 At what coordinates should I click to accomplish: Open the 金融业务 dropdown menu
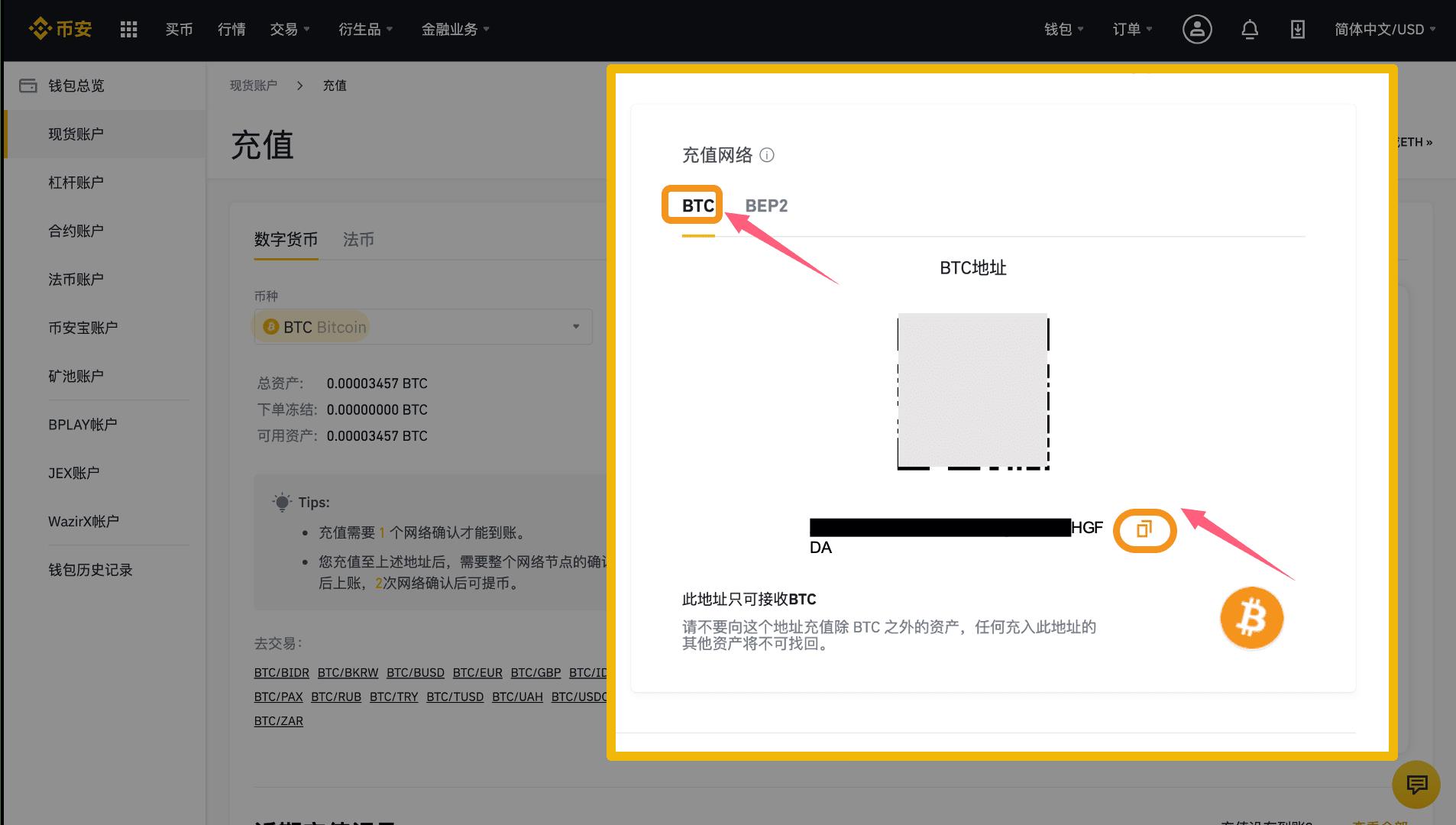(x=455, y=29)
